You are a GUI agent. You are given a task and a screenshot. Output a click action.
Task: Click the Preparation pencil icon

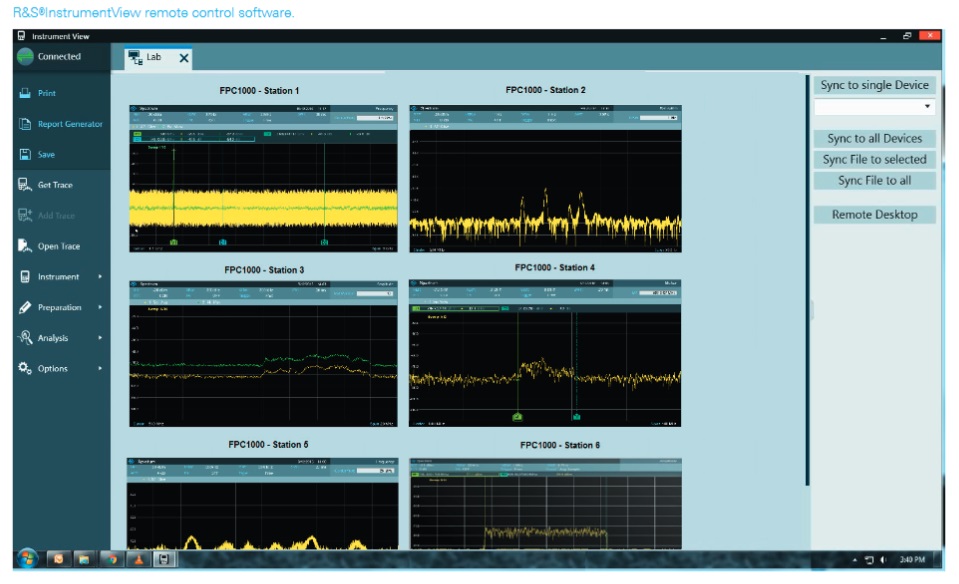pyautogui.click(x=24, y=307)
